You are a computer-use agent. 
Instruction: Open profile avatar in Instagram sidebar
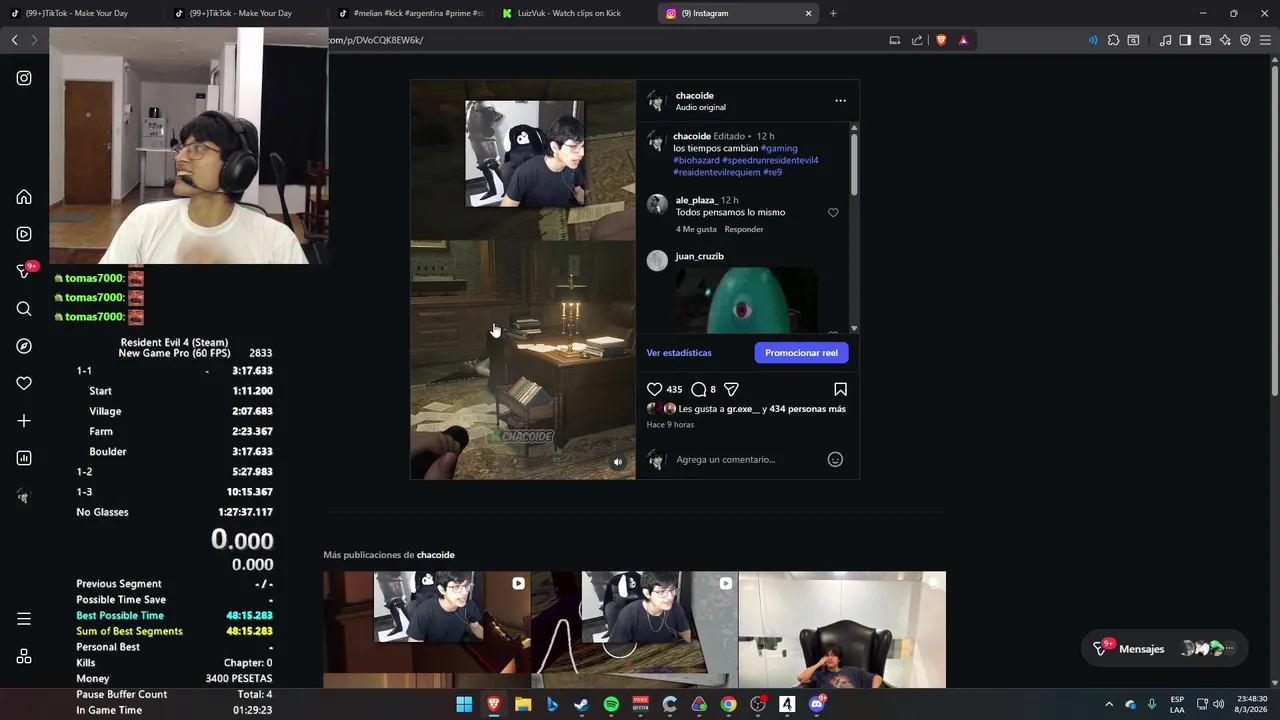(24, 496)
